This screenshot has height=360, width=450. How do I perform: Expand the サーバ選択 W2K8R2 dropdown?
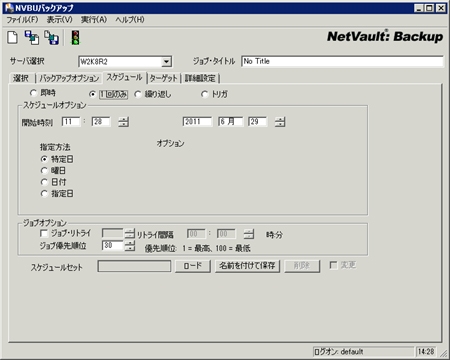click(166, 62)
